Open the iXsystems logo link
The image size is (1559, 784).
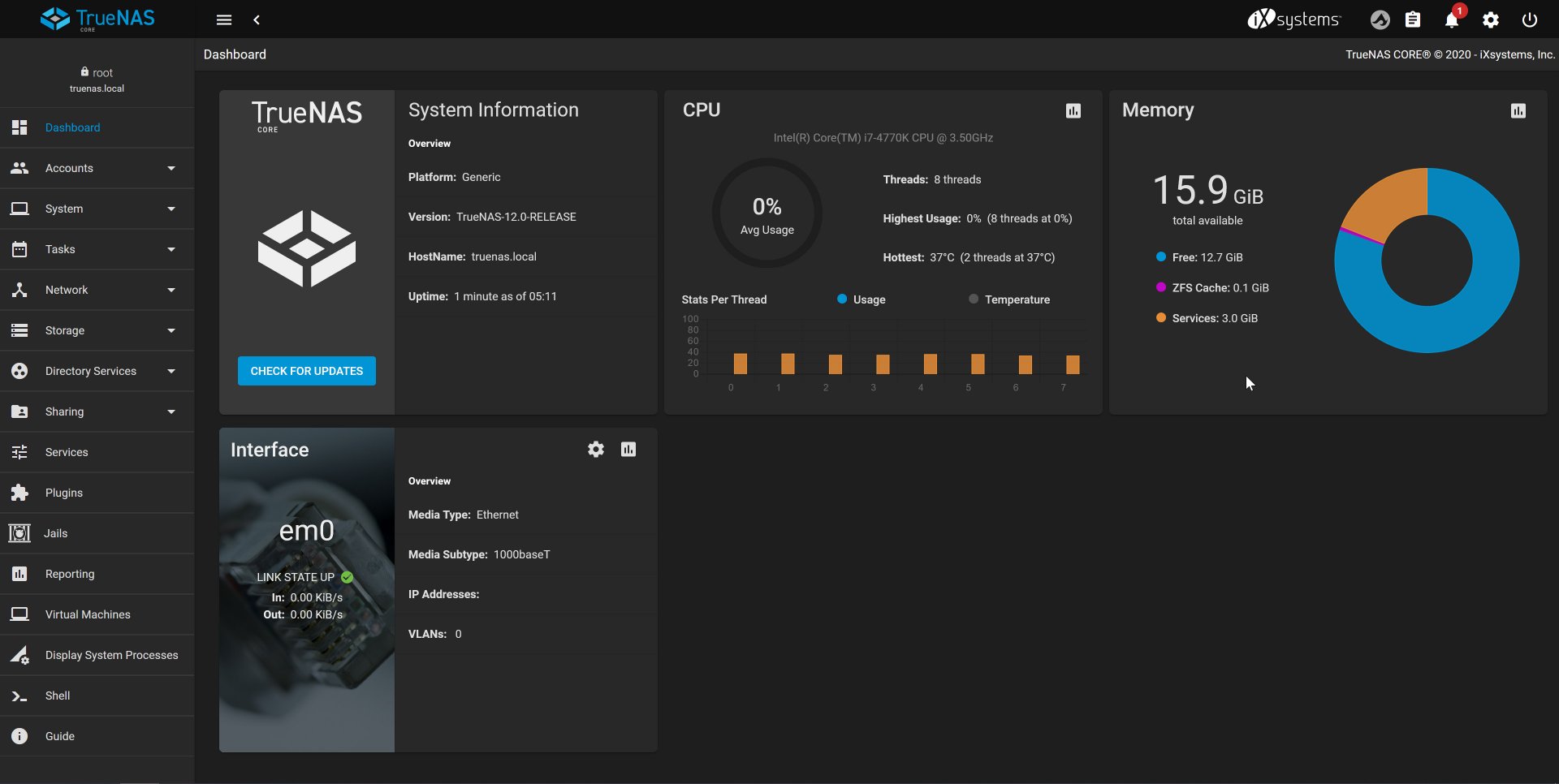[x=1293, y=19]
